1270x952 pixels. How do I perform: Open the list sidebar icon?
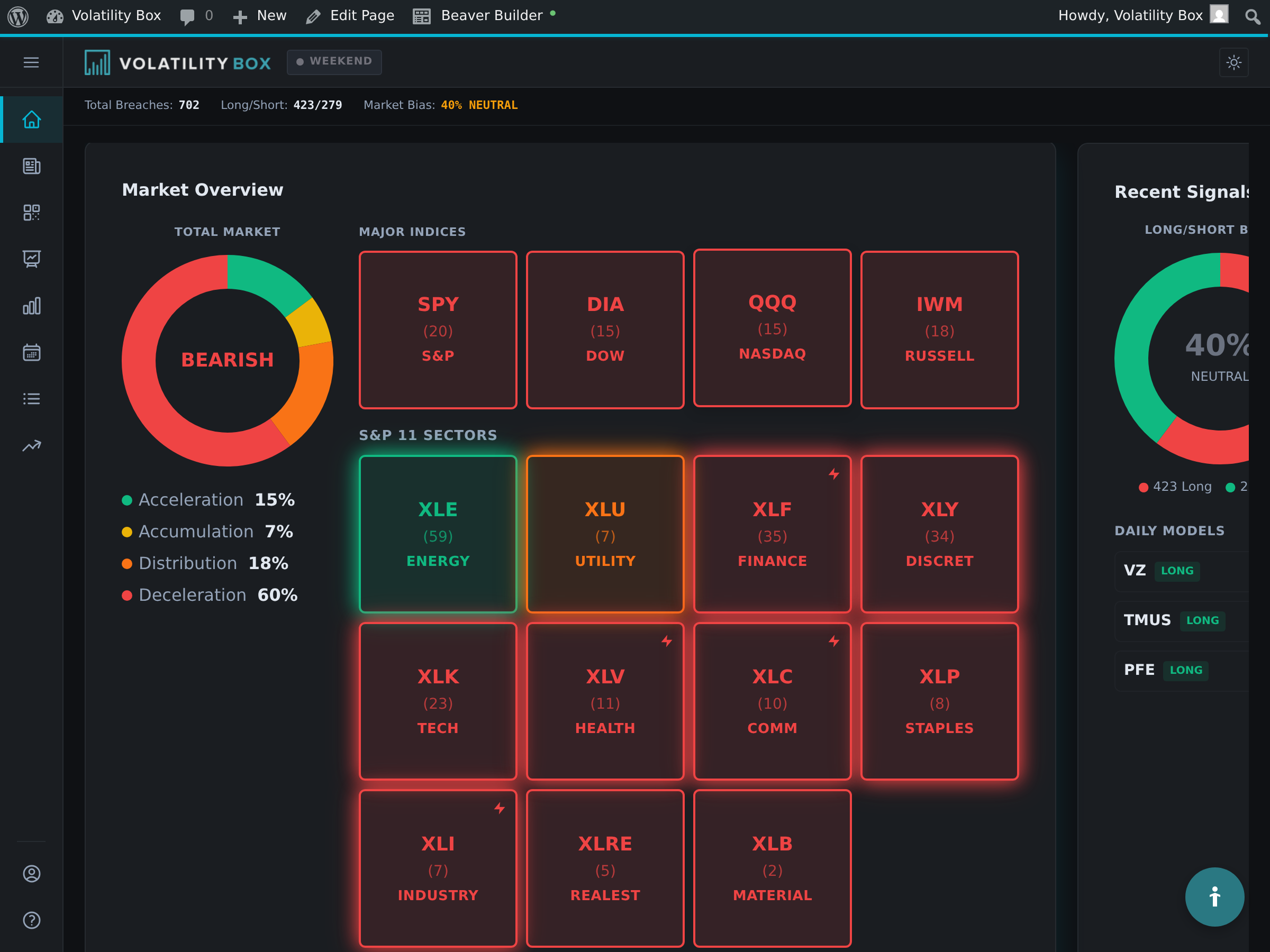click(31, 398)
